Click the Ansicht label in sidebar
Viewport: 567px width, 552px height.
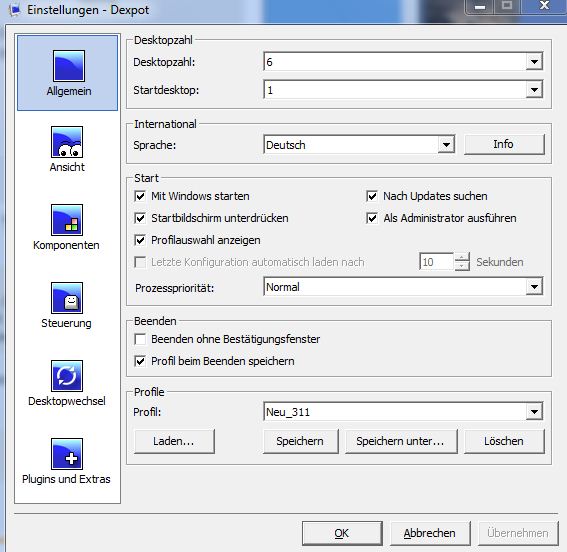point(67,167)
